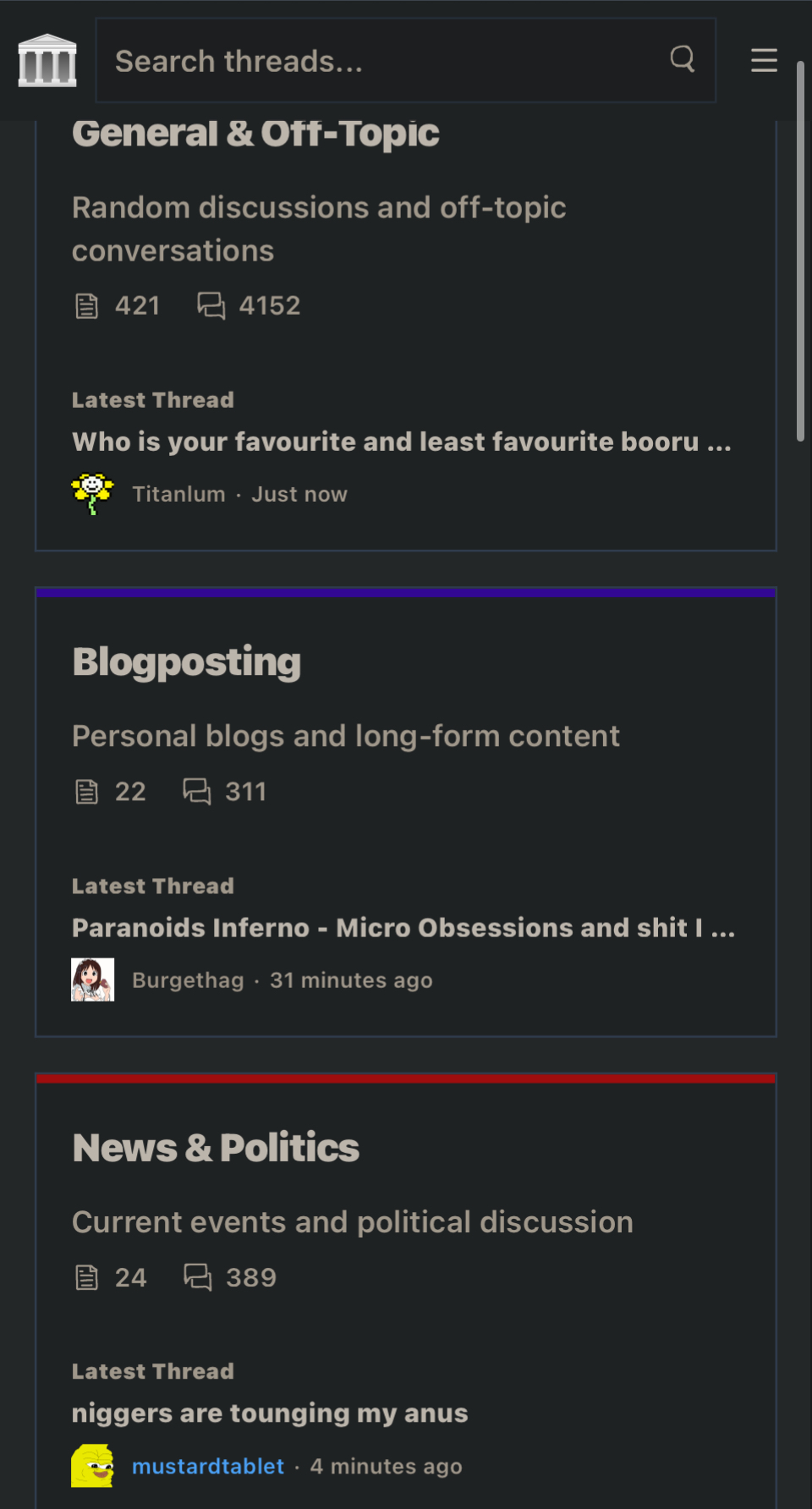812x1509 pixels.
Task: Click the thread icon beside 22
Action: 87,792
